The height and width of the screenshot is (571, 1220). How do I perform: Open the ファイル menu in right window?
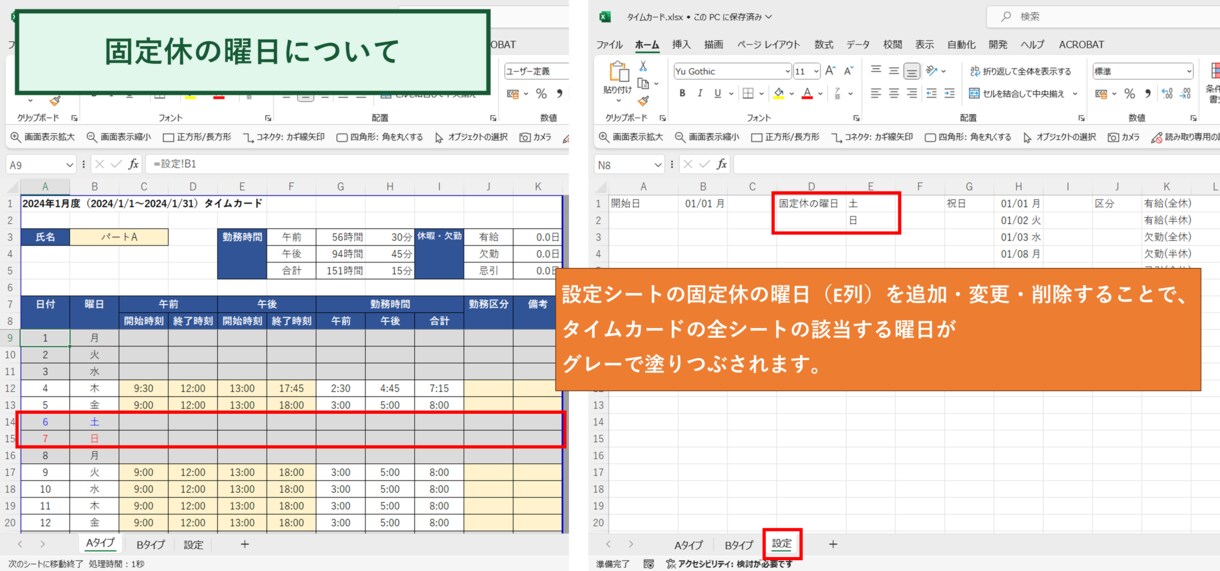(609, 44)
